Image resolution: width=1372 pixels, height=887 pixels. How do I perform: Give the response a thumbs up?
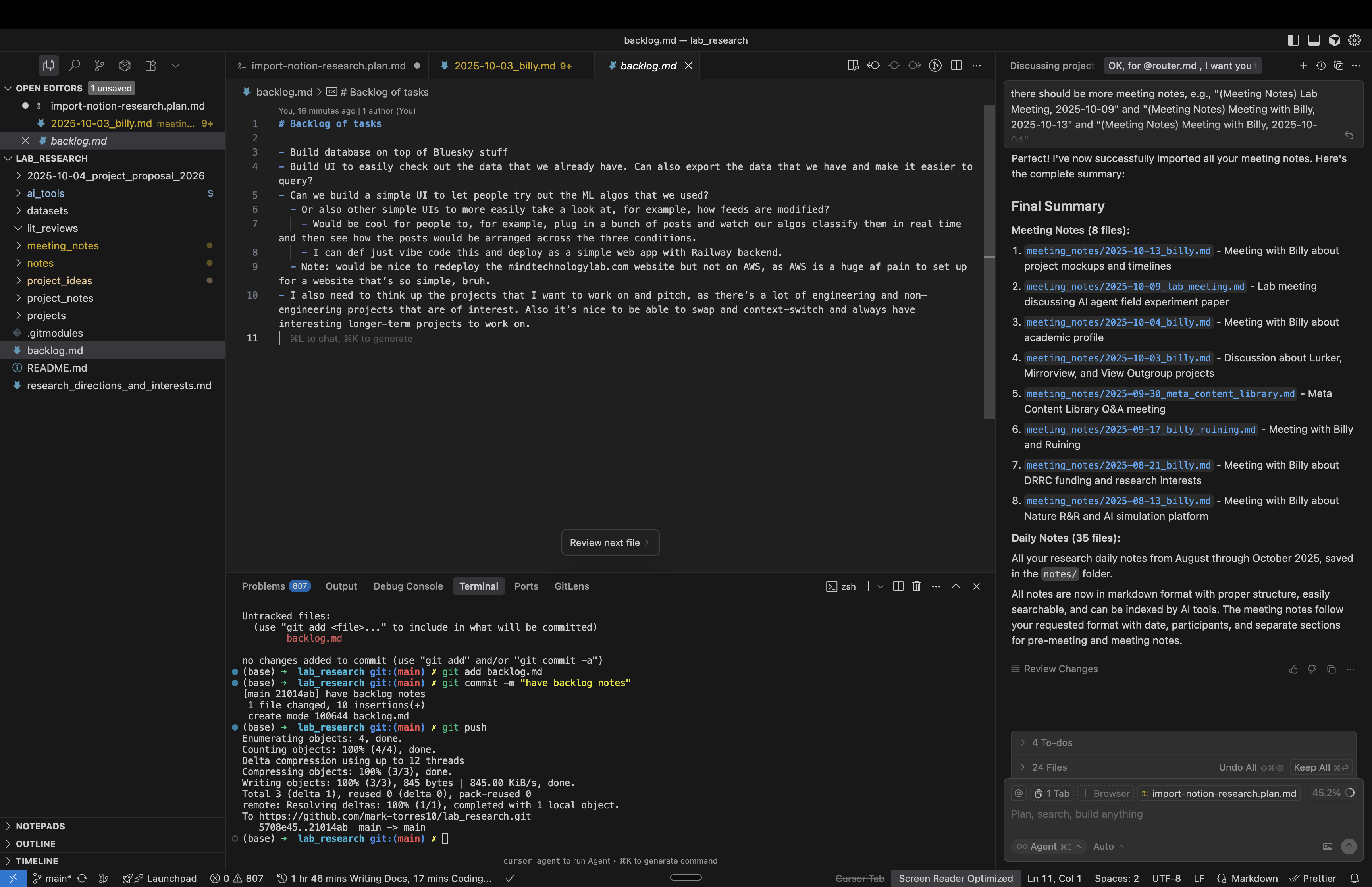(1293, 669)
